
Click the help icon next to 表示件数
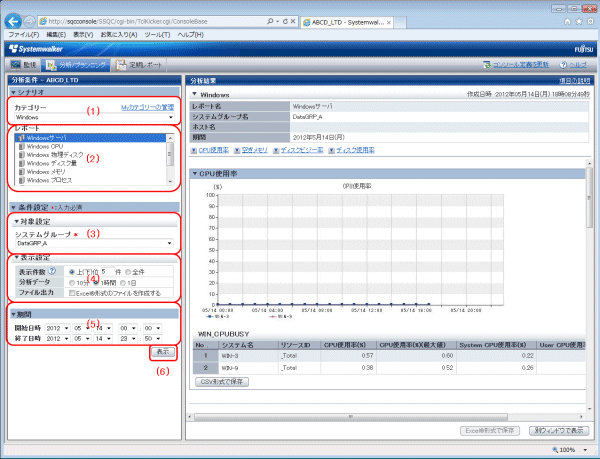pyautogui.click(x=50, y=270)
